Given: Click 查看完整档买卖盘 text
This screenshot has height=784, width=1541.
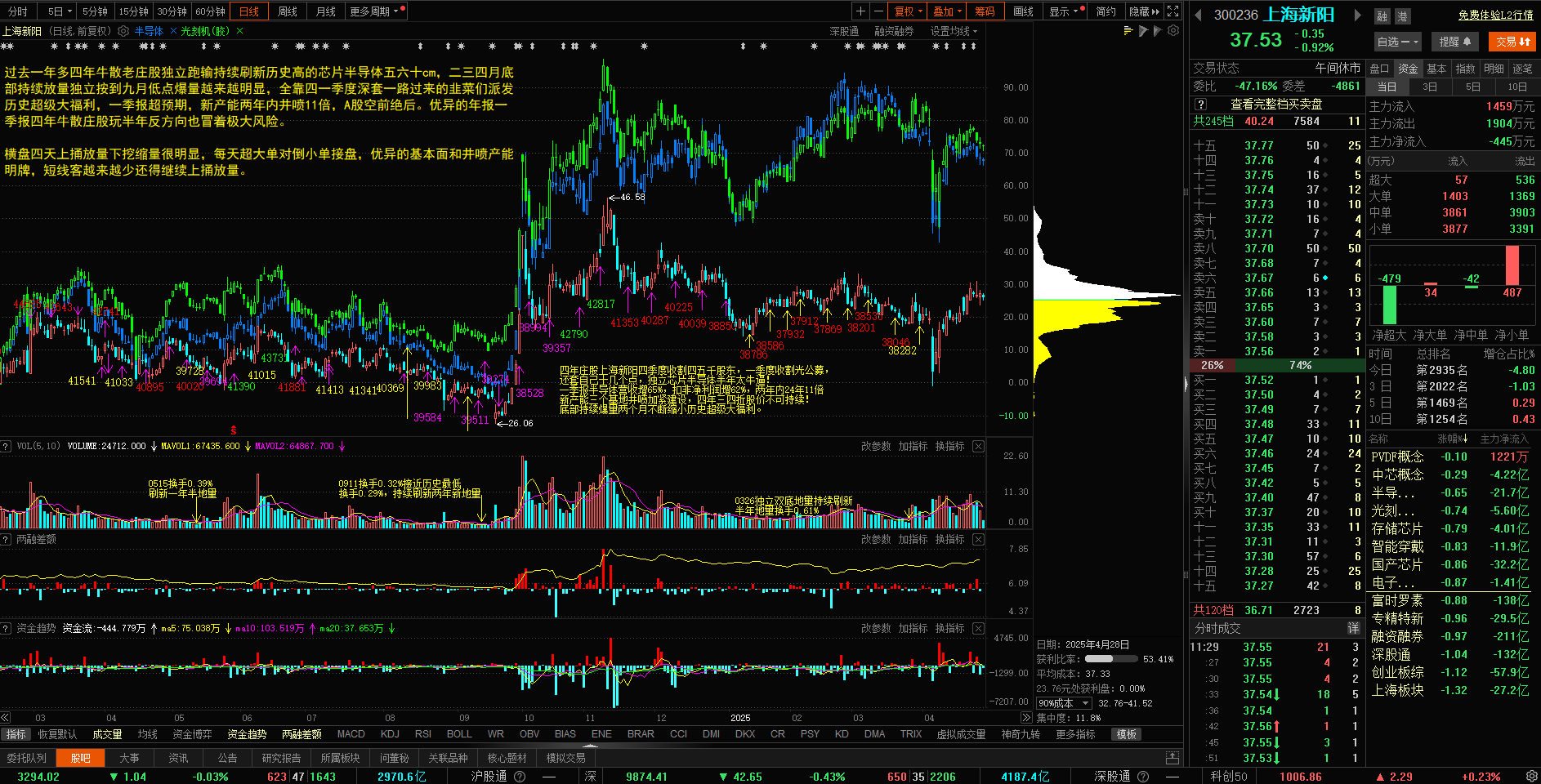Looking at the screenshot, I should pyautogui.click(x=1276, y=105).
